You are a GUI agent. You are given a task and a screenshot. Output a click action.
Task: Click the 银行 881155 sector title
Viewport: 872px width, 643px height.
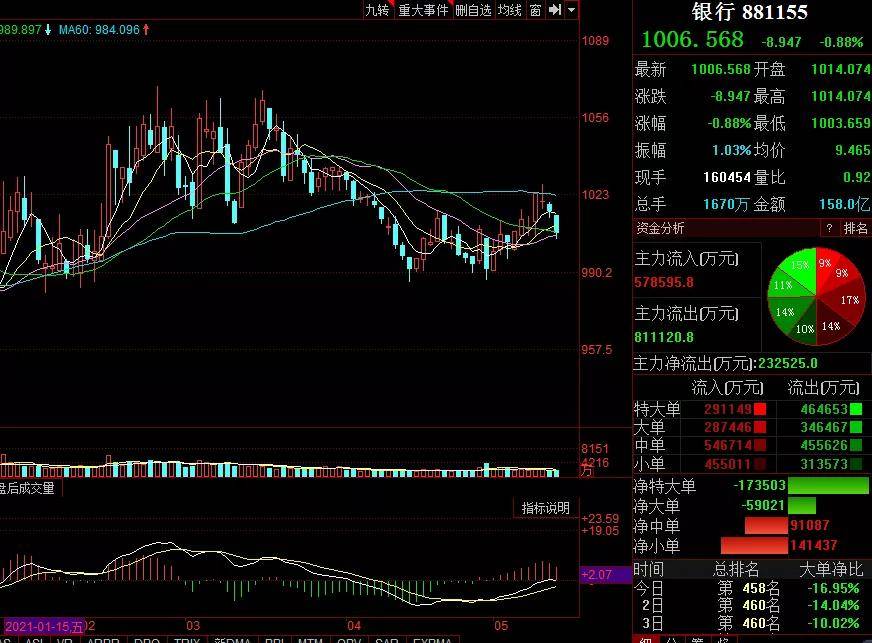pyautogui.click(x=750, y=12)
